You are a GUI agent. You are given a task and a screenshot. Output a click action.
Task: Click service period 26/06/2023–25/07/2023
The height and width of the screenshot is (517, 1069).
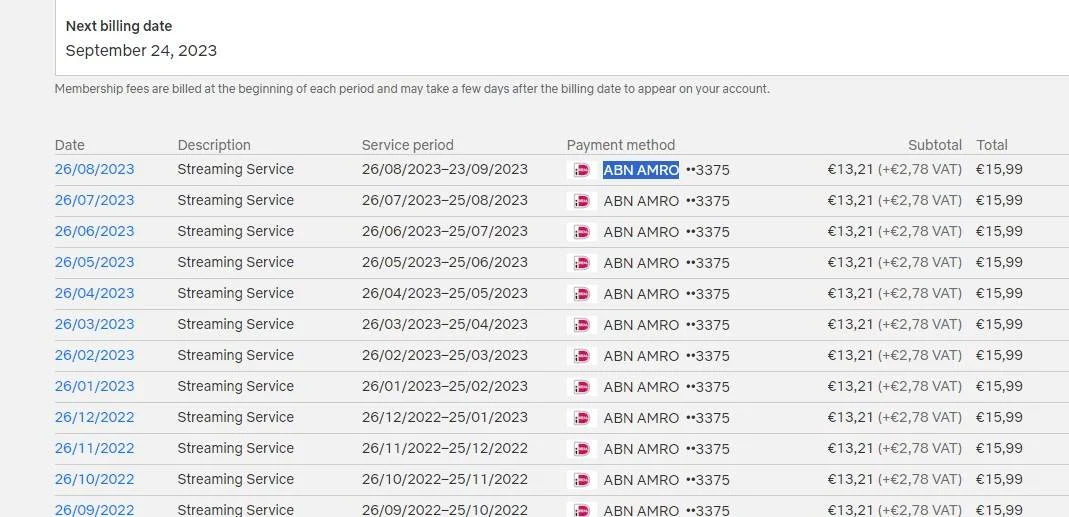pyautogui.click(x=445, y=231)
